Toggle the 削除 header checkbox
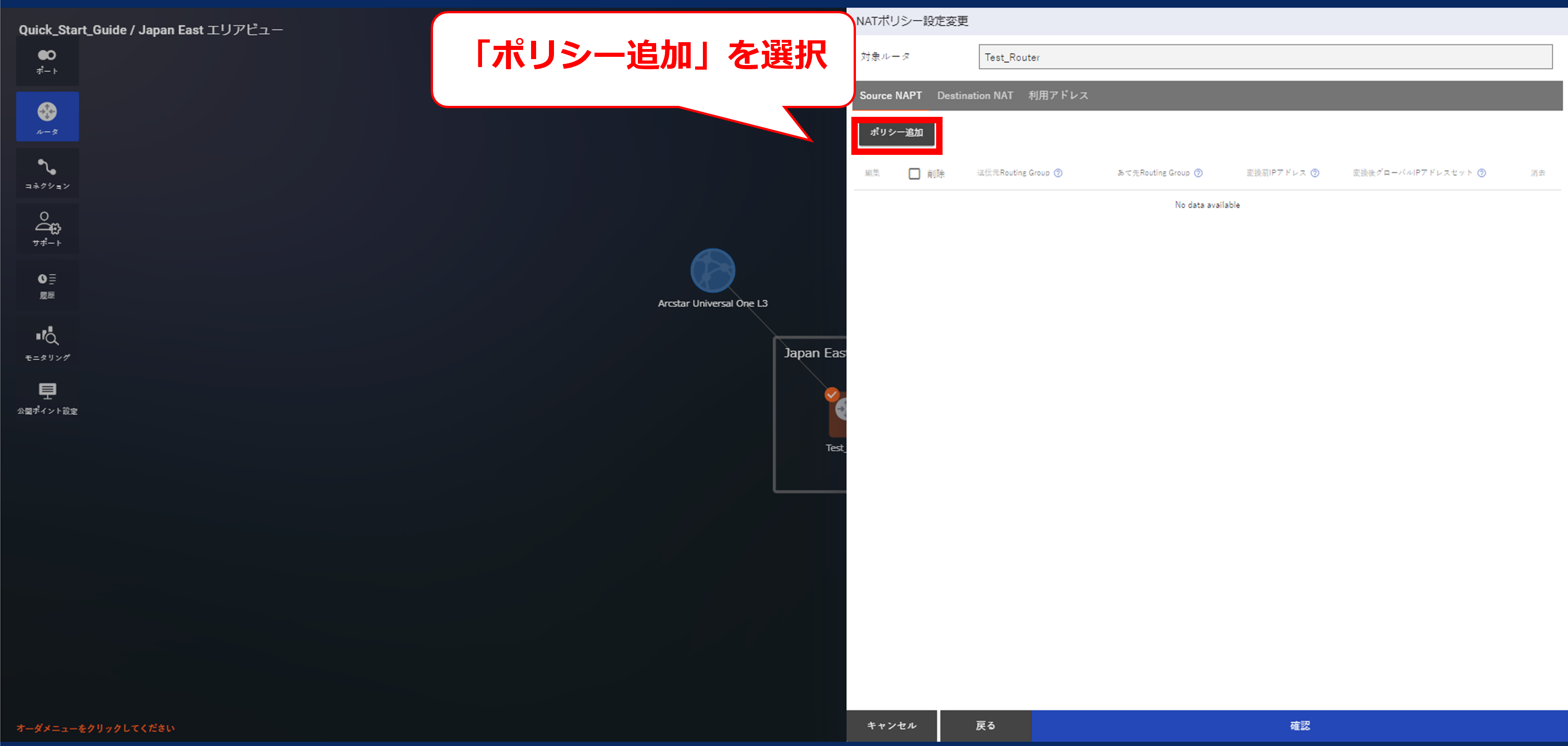Viewport: 1568px width, 746px height. 914,173
